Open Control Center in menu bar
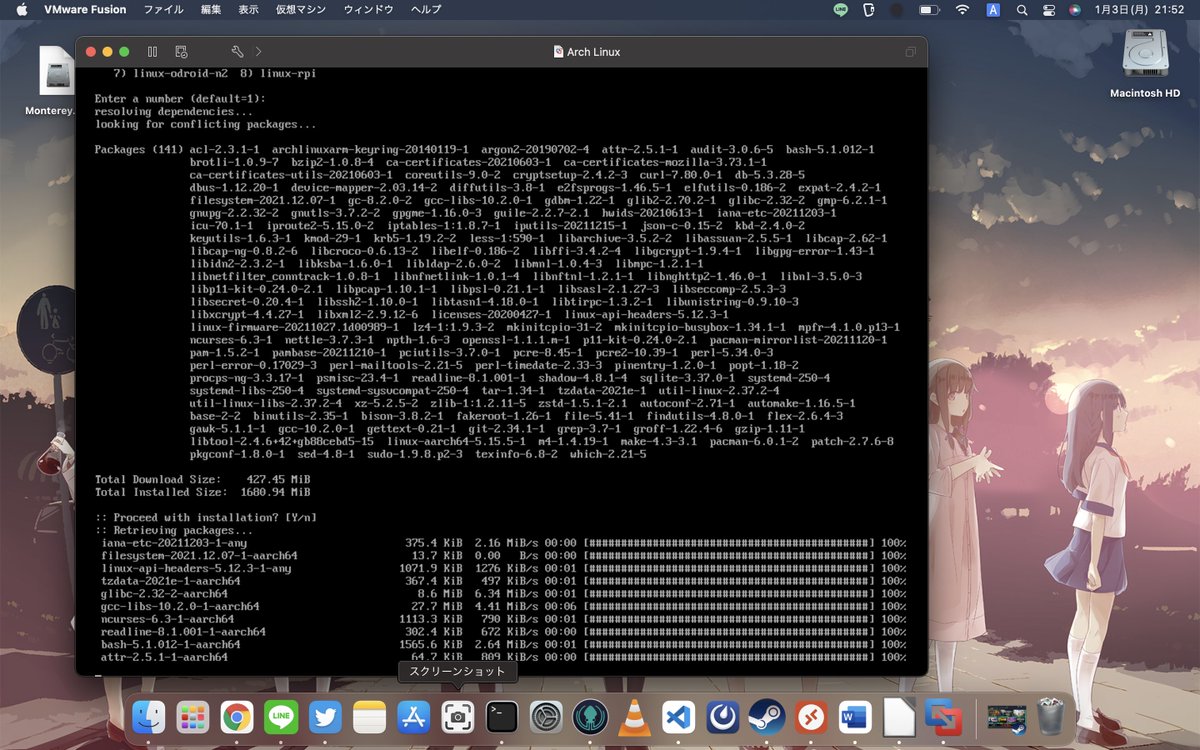The height and width of the screenshot is (750, 1200). pyautogui.click(x=1048, y=10)
